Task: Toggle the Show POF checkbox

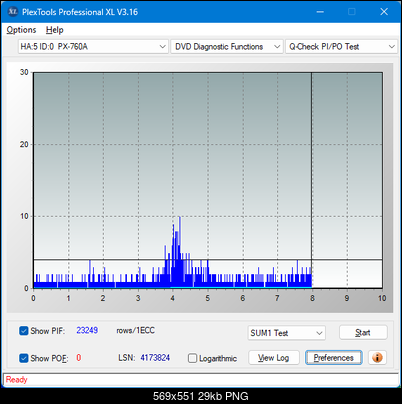Action: click(24, 358)
